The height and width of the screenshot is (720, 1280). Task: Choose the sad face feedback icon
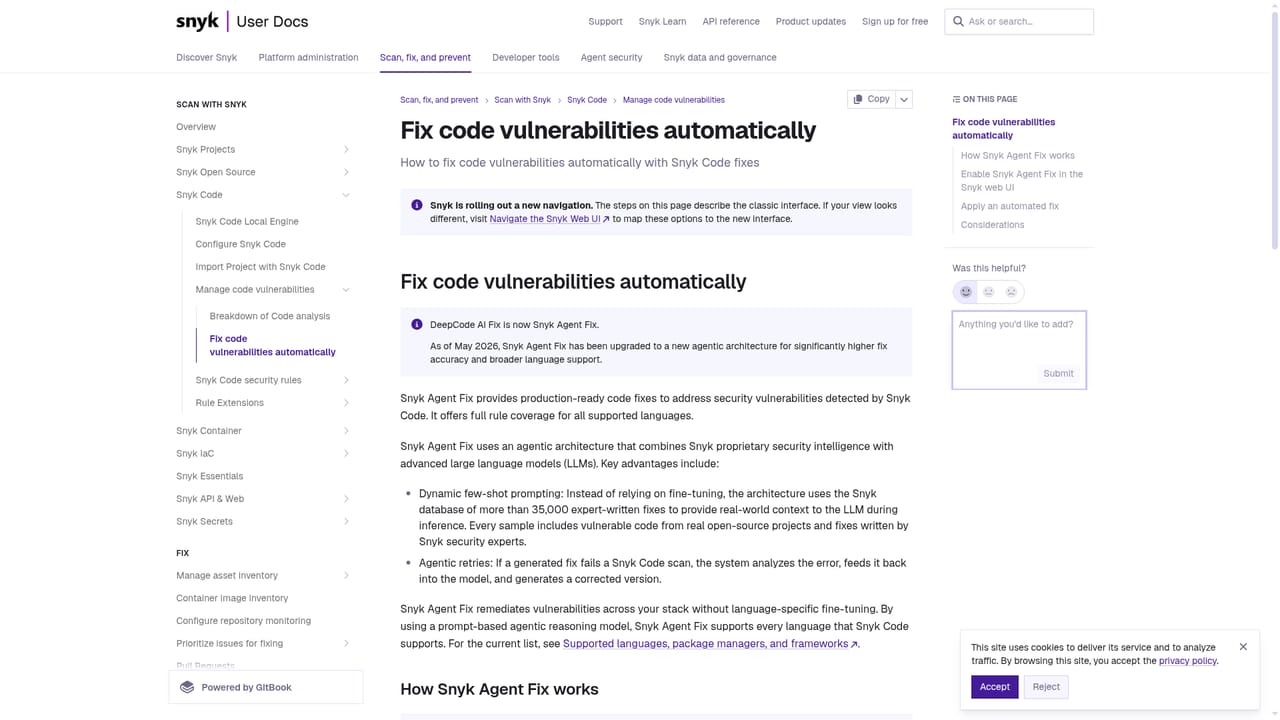click(1011, 292)
